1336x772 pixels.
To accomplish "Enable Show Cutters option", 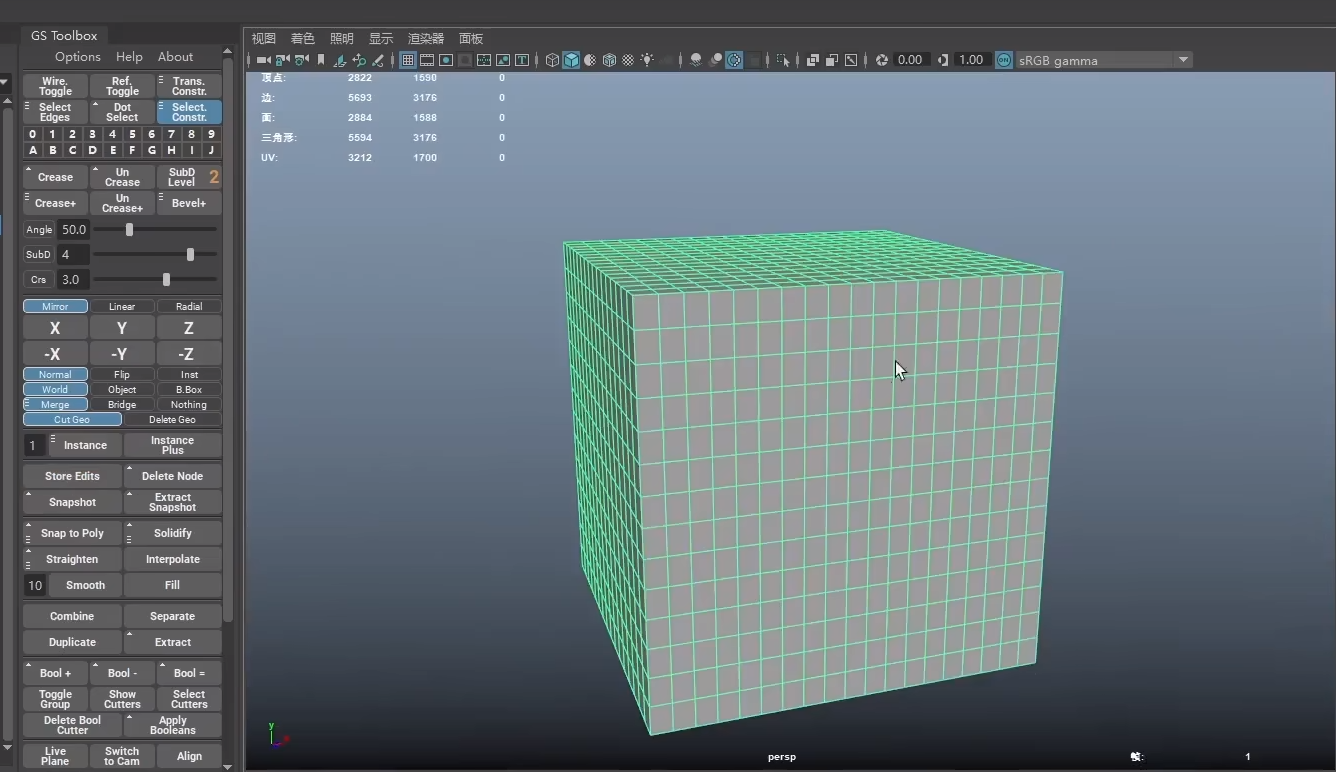I will pos(121,700).
